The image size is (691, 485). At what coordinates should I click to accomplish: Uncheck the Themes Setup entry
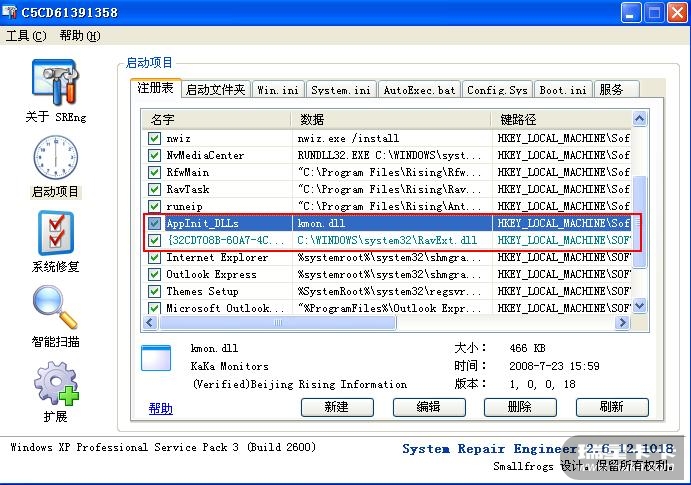(x=154, y=291)
